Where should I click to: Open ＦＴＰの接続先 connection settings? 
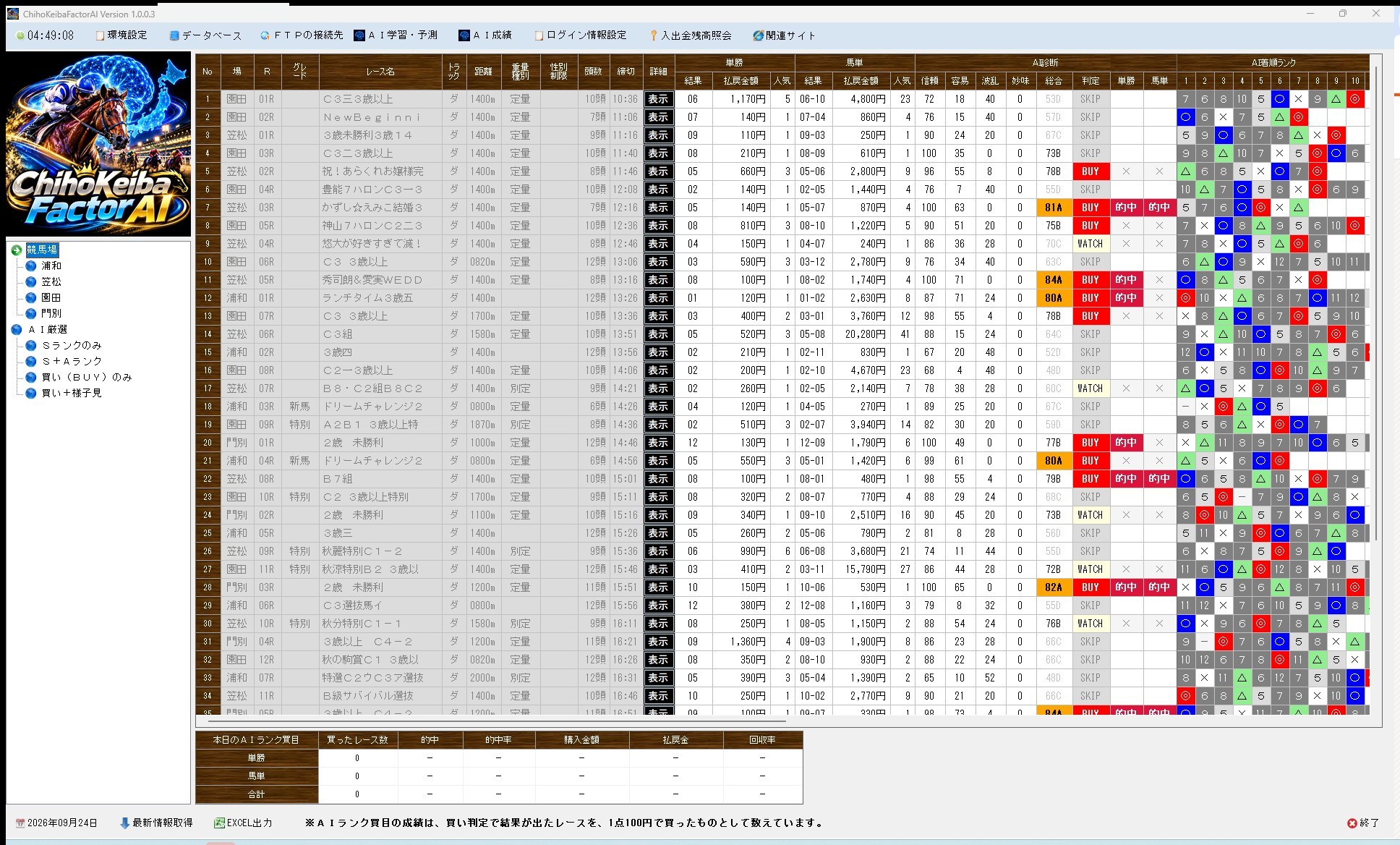[302, 35]
